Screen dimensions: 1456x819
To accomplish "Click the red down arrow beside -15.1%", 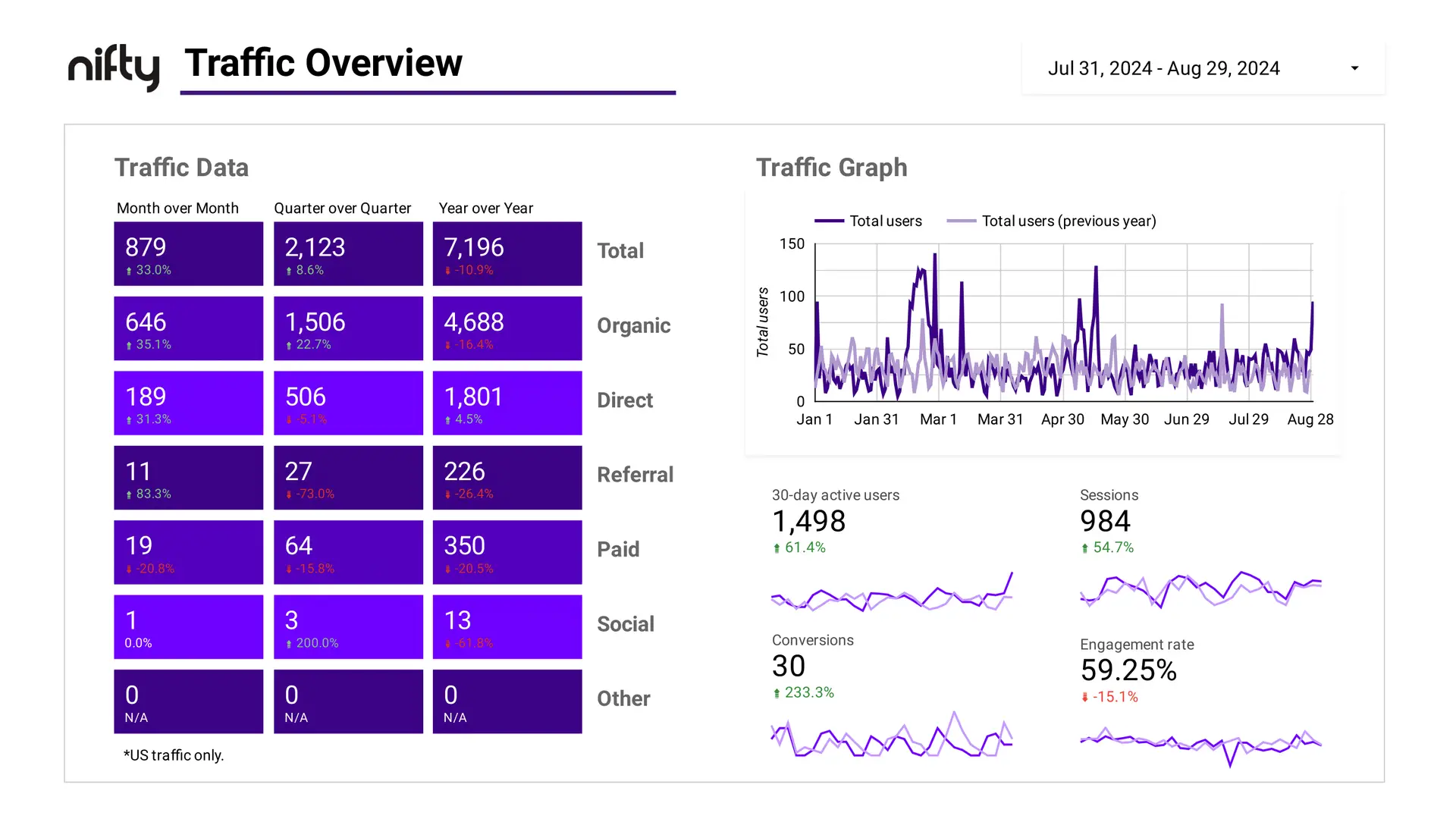I will click(x=1084, y=697).
